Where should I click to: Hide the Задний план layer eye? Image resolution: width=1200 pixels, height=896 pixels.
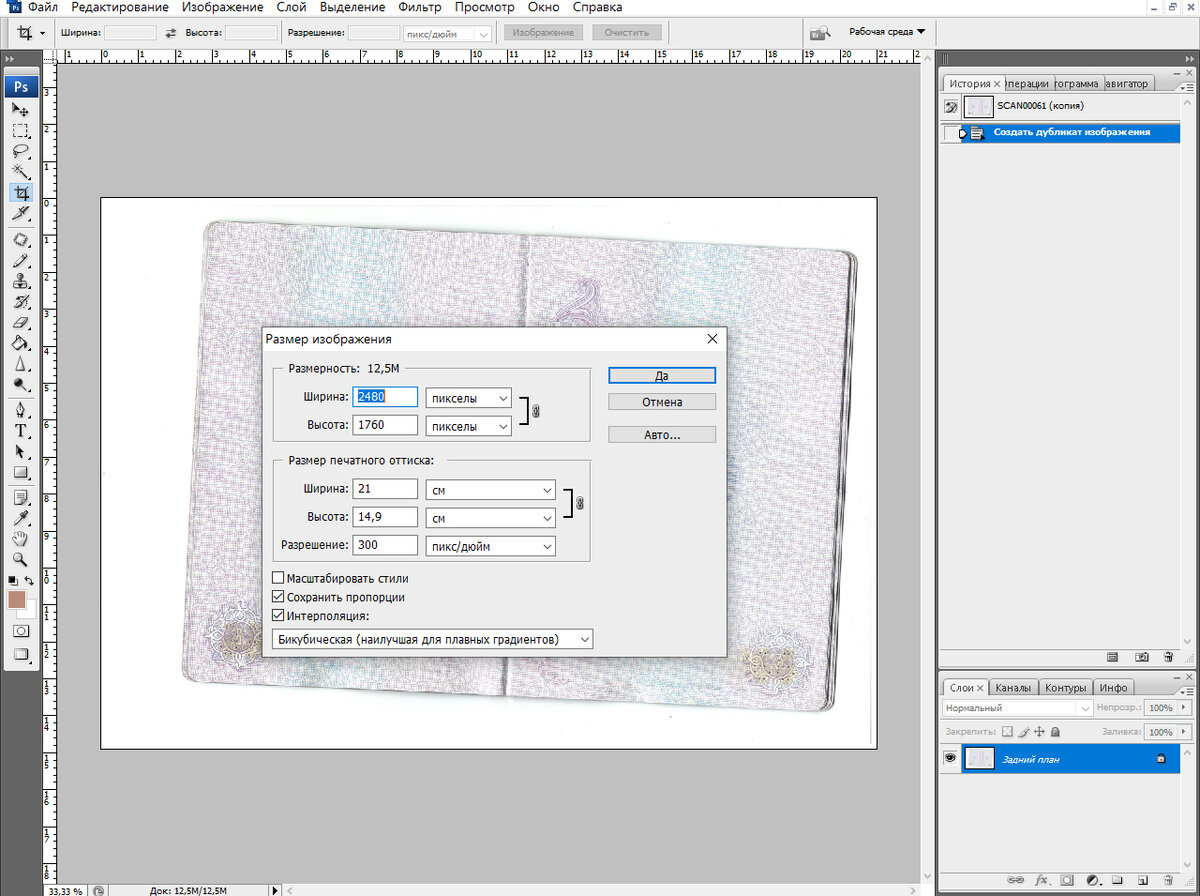pos(950,759)
